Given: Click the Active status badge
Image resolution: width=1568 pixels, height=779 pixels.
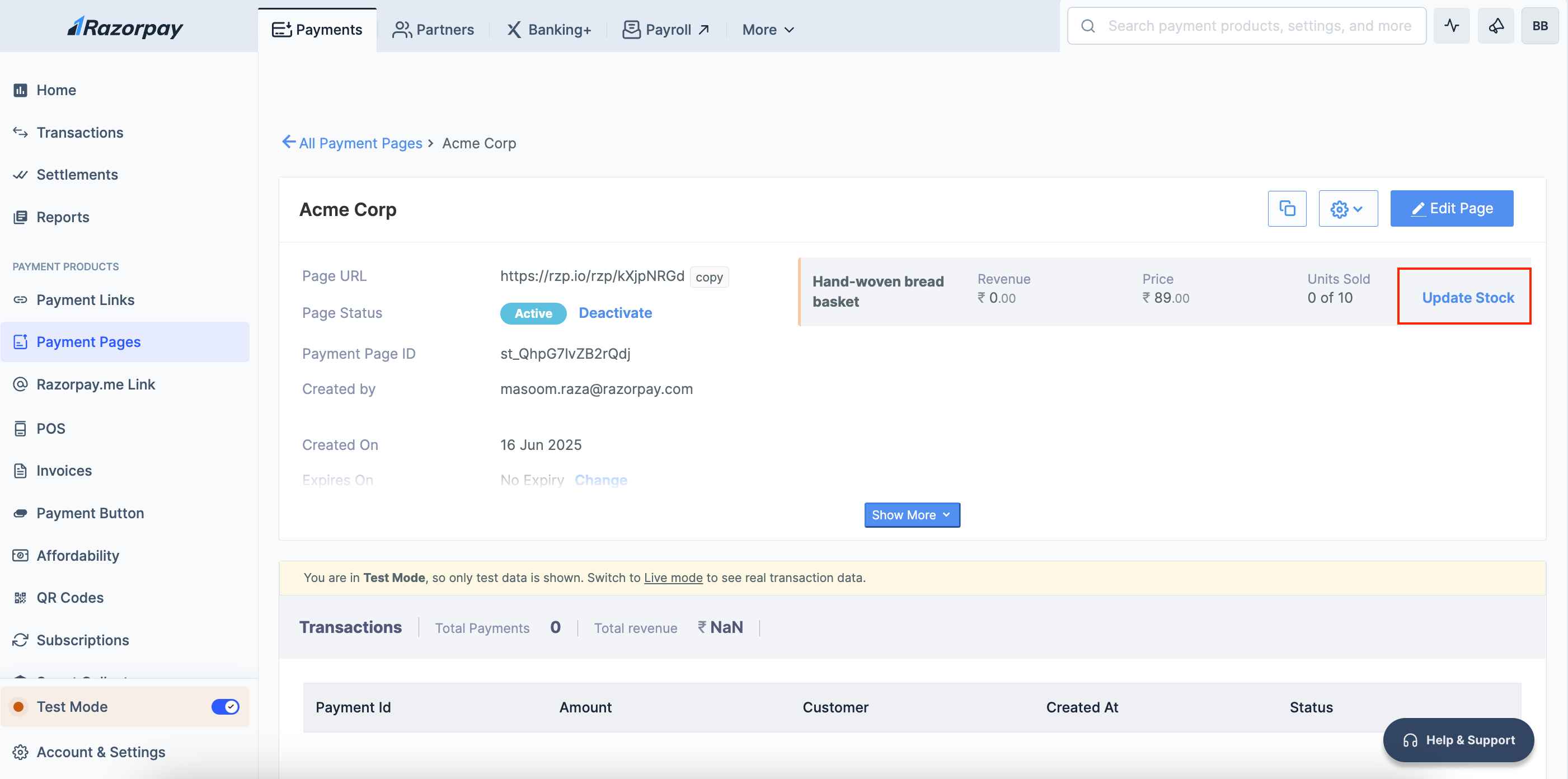Looking at the screenshot, I should click(533, 313).
